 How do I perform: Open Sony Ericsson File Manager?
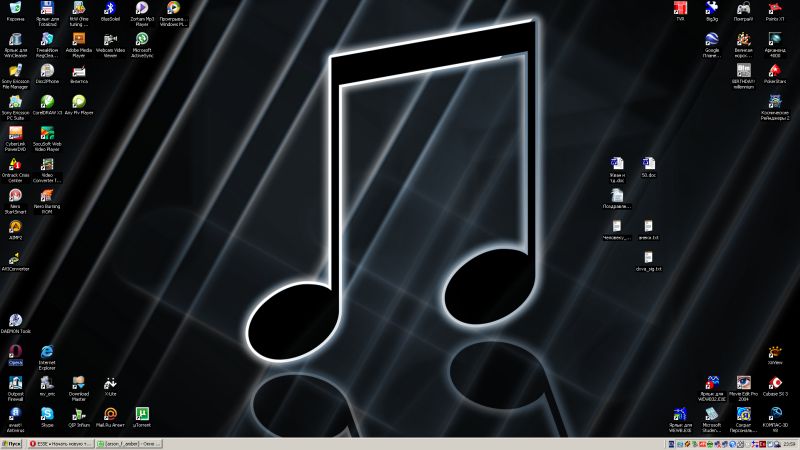pyautogui.click(x=15, y=77)
